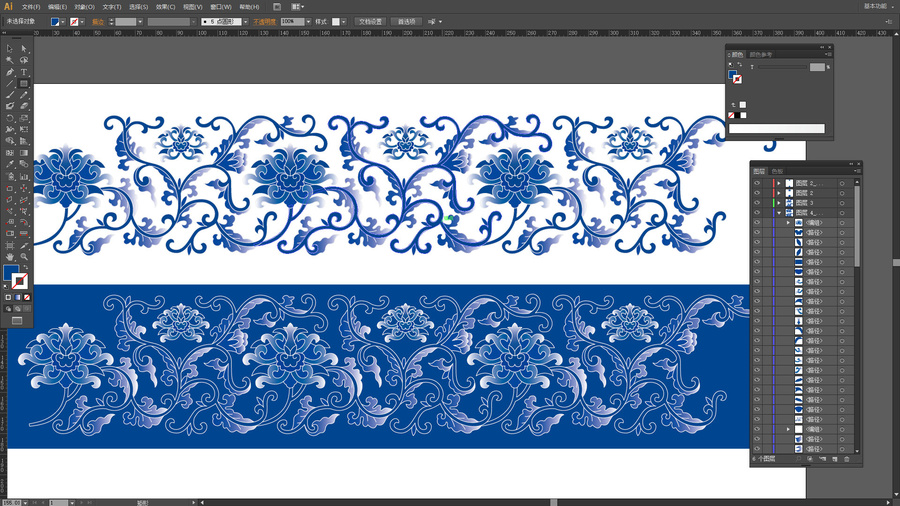Open the 效果(C) menu
The height and width of the screenshot is (506, 900).
pyautogui.click(x=165, y=7)
